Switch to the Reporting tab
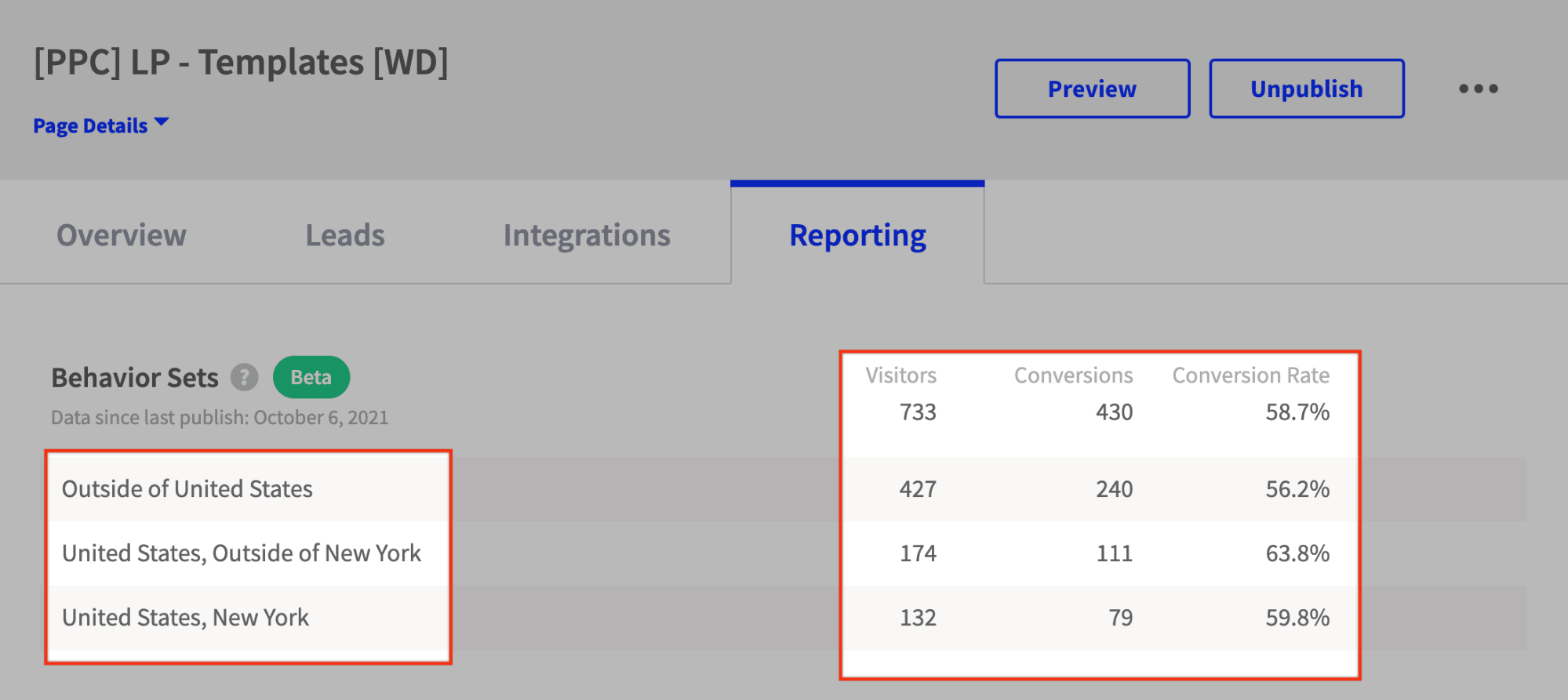This screenshot has width=1568, height=700. [857, 234]
